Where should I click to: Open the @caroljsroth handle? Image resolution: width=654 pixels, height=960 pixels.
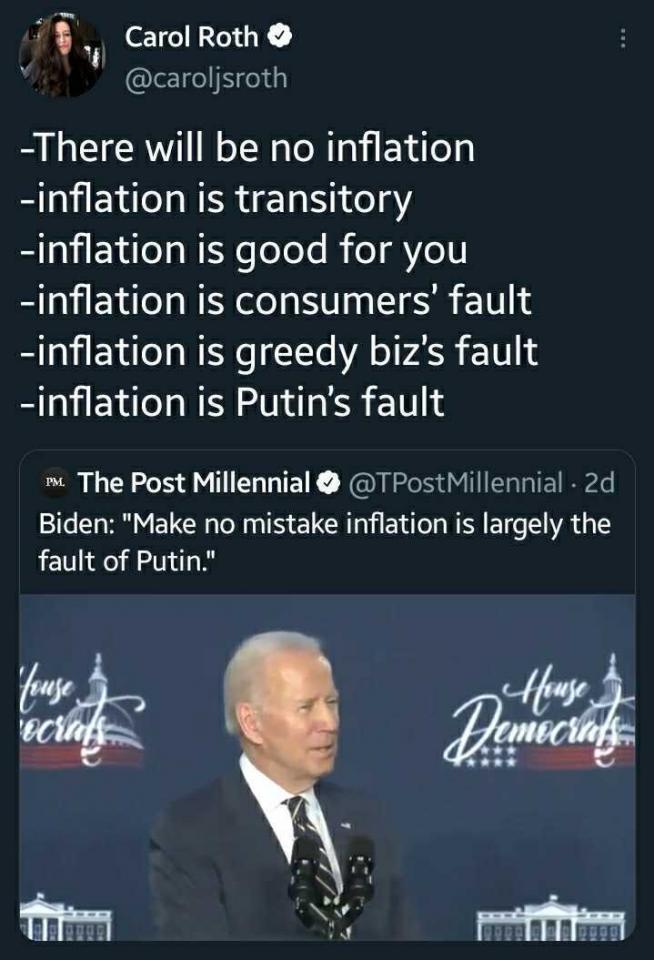point(206,77)
